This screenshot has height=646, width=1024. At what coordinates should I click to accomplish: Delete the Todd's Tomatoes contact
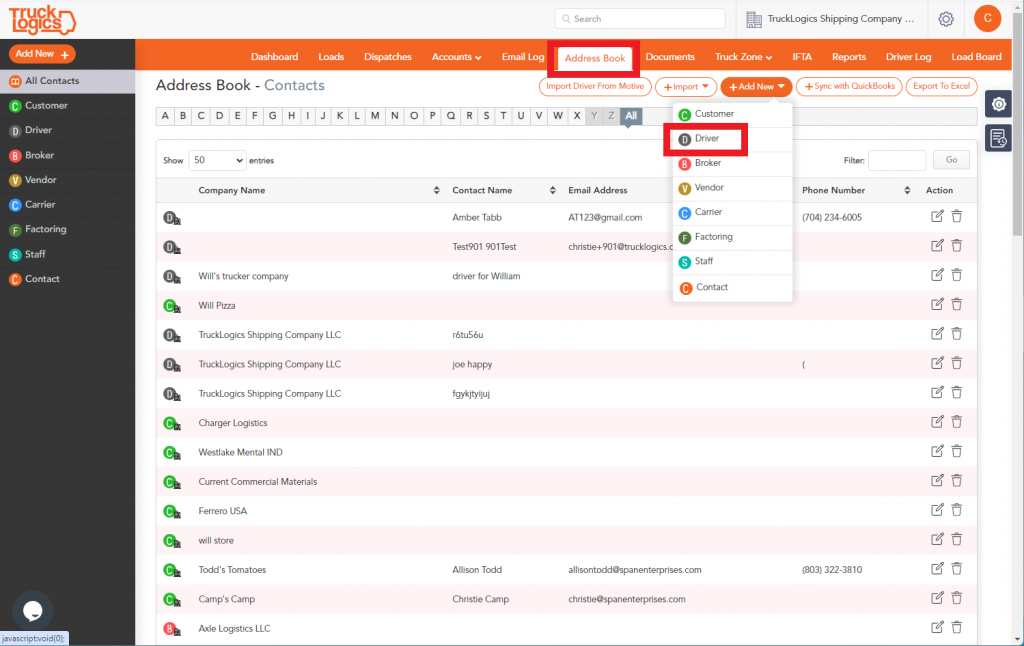[x=957, y=569]
